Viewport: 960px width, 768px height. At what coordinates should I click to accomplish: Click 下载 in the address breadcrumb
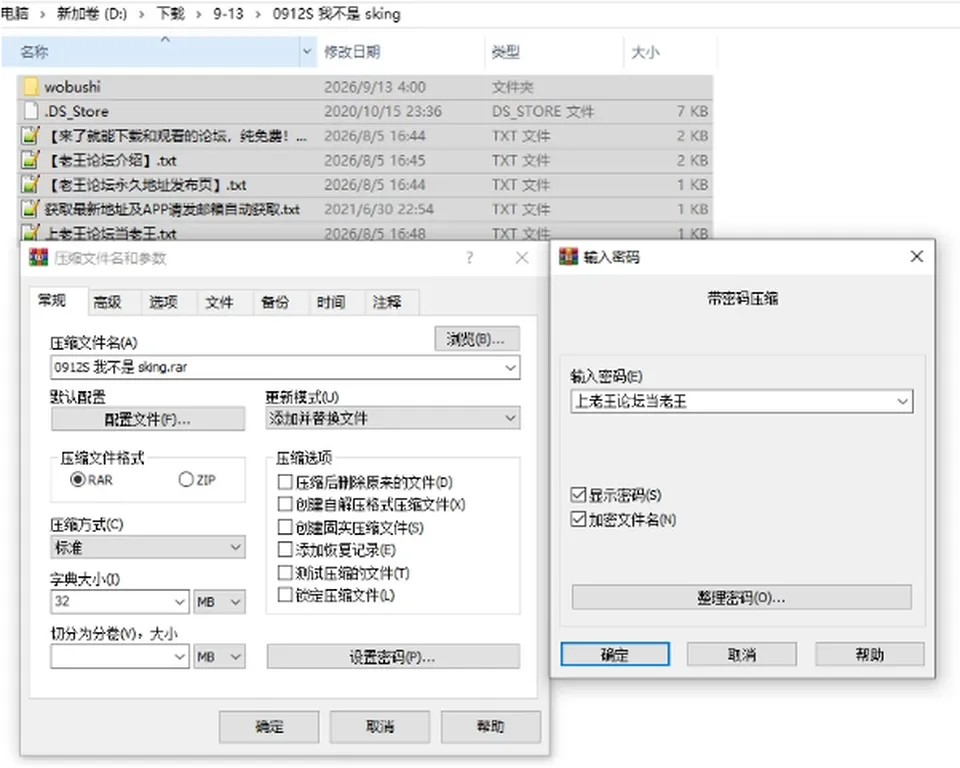click(x=170, y=13)
